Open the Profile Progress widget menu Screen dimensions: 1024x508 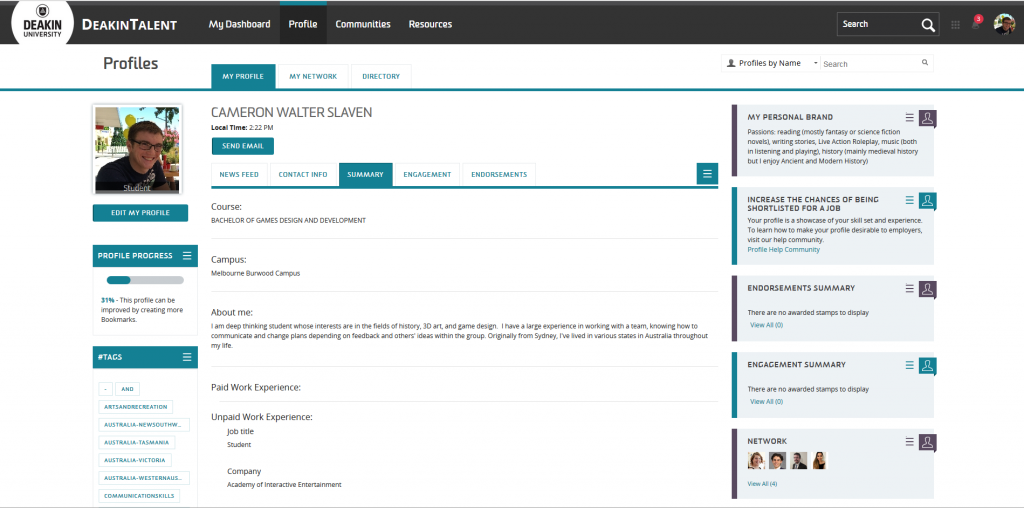[187, 256]
